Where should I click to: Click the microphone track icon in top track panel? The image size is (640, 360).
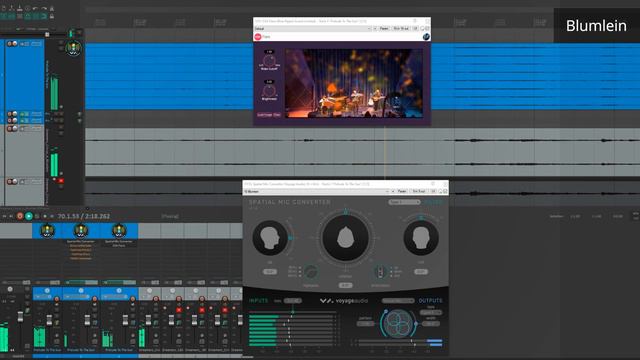coord(74,49)
